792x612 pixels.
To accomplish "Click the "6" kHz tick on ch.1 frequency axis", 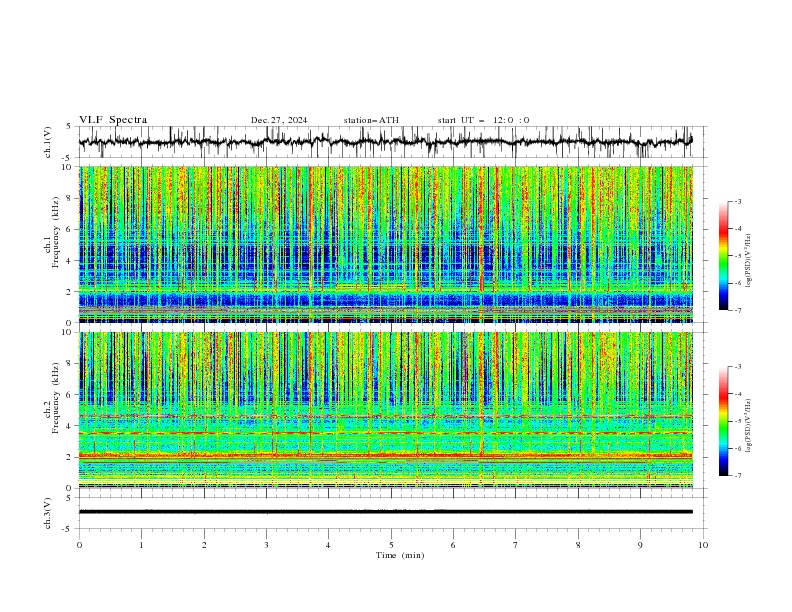I will (70, 229).
